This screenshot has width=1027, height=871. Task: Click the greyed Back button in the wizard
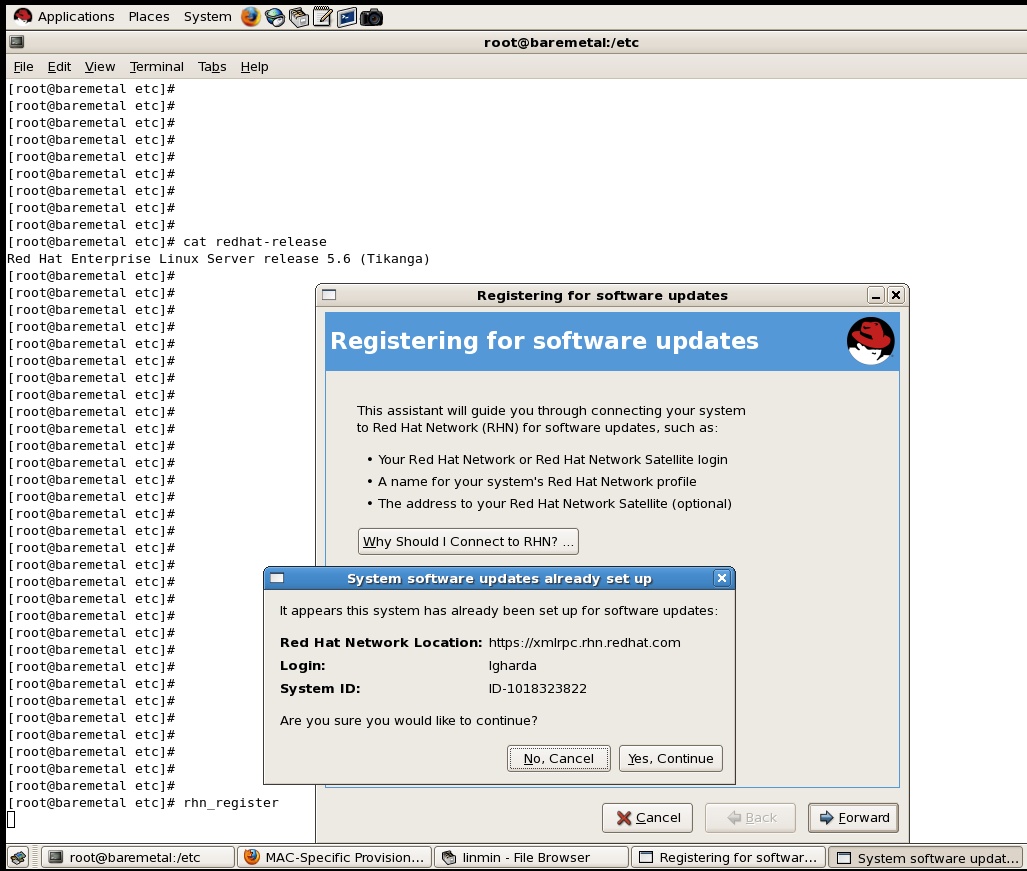point(750,818)
